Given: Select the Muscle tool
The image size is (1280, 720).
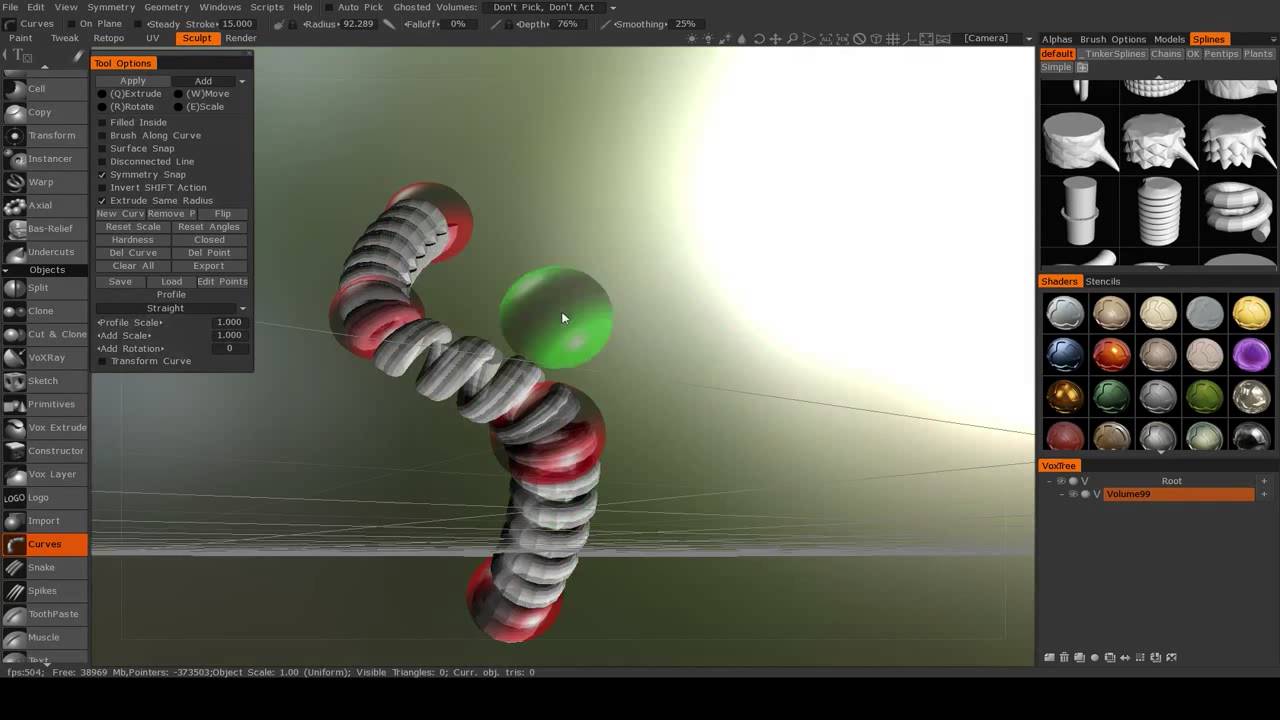Looking at the screenshot, I should 44,637.
